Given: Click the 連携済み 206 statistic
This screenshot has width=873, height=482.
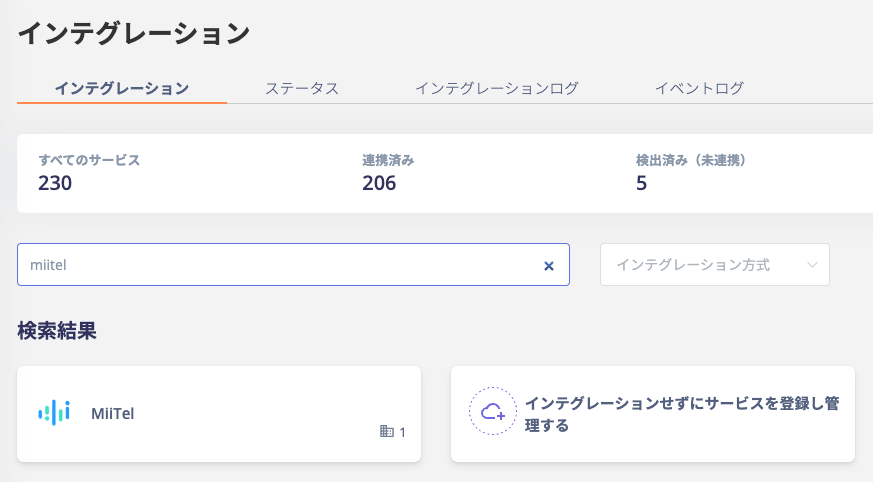Looking at the screenshot, I should click(x=388, y=173).
